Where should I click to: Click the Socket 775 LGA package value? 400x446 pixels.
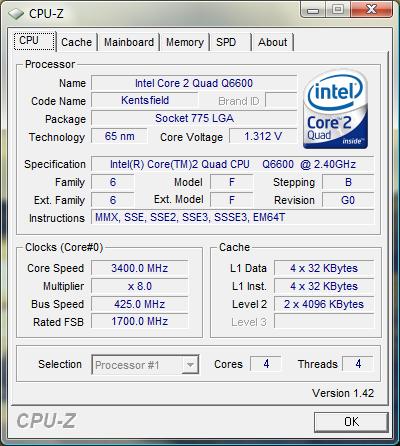[194, 118]
